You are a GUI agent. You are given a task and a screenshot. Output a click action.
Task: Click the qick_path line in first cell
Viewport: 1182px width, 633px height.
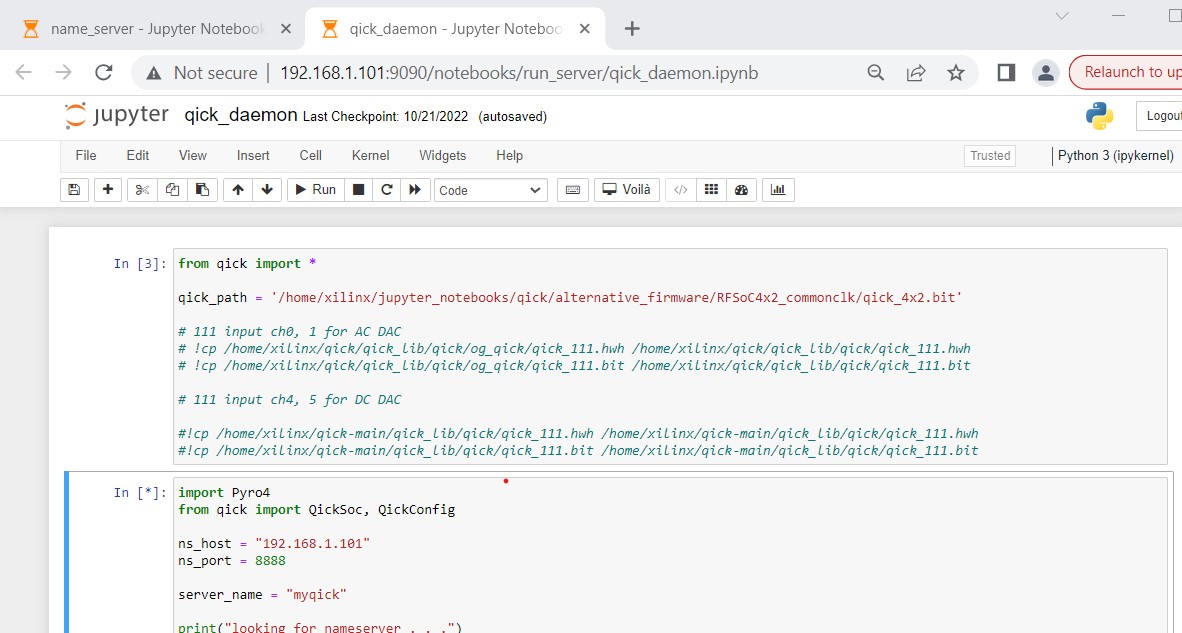click(570, 298)
